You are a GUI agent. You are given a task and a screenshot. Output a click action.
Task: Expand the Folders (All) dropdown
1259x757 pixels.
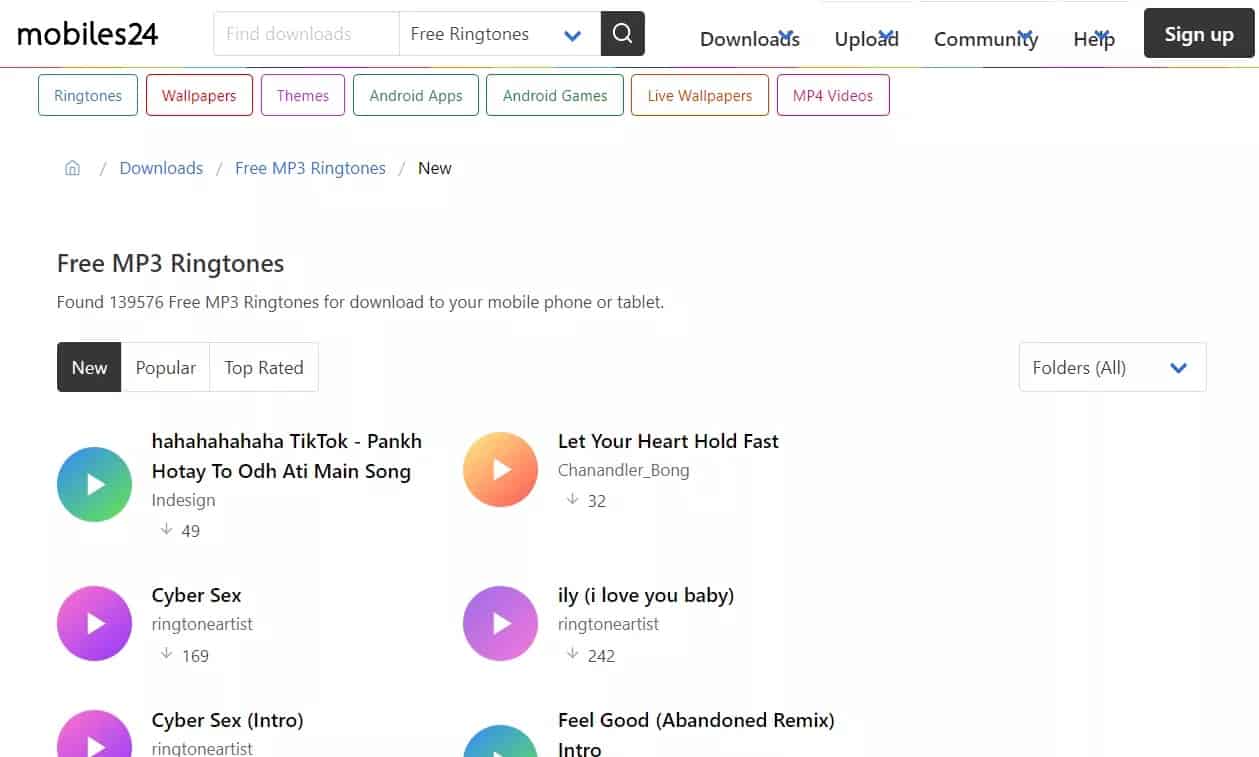tap(1112, 368)
